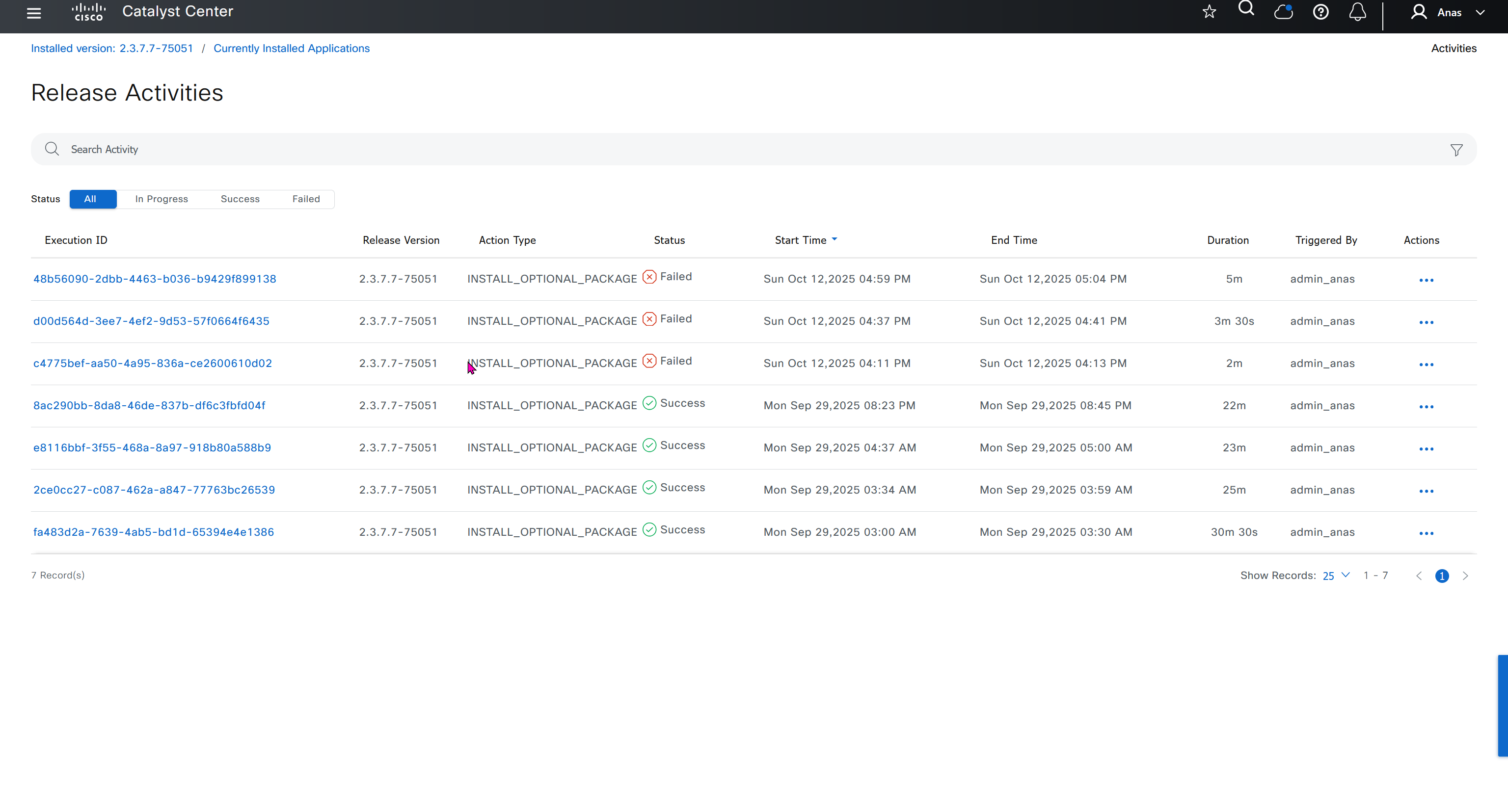
Task: Open global search magnifier in header
Action: (1246, 9)
